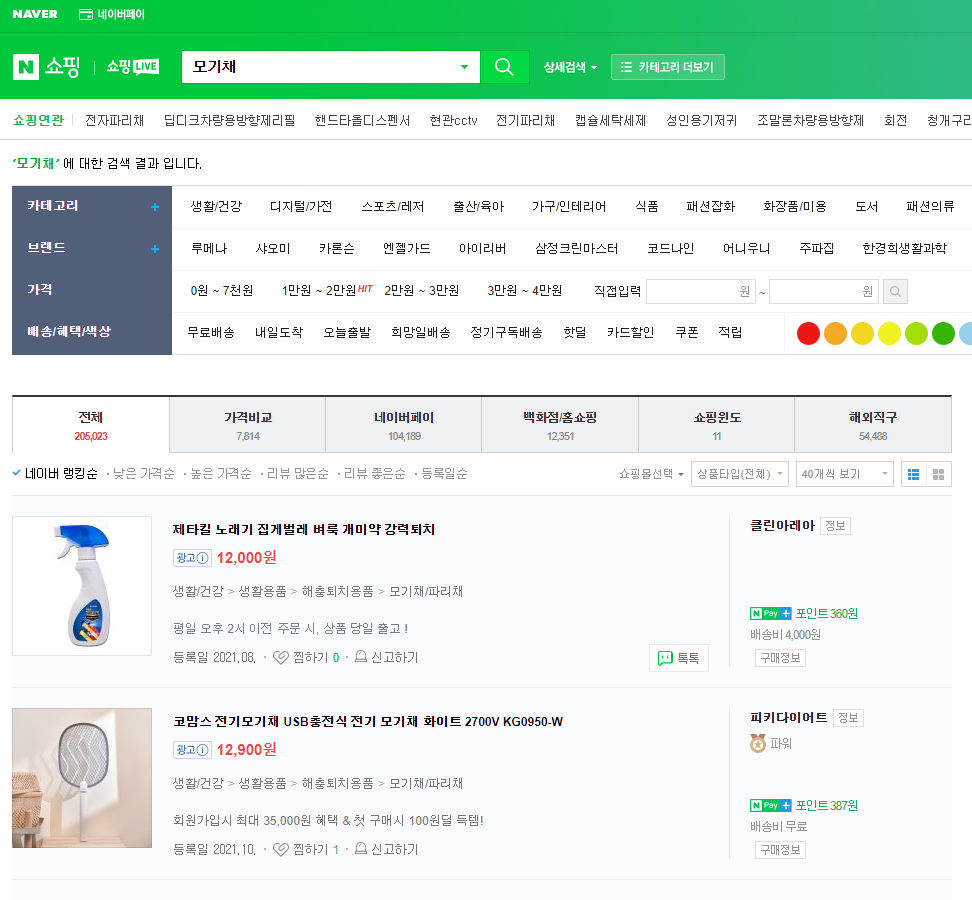Switch to list view icon

click(x=913, y=474)
